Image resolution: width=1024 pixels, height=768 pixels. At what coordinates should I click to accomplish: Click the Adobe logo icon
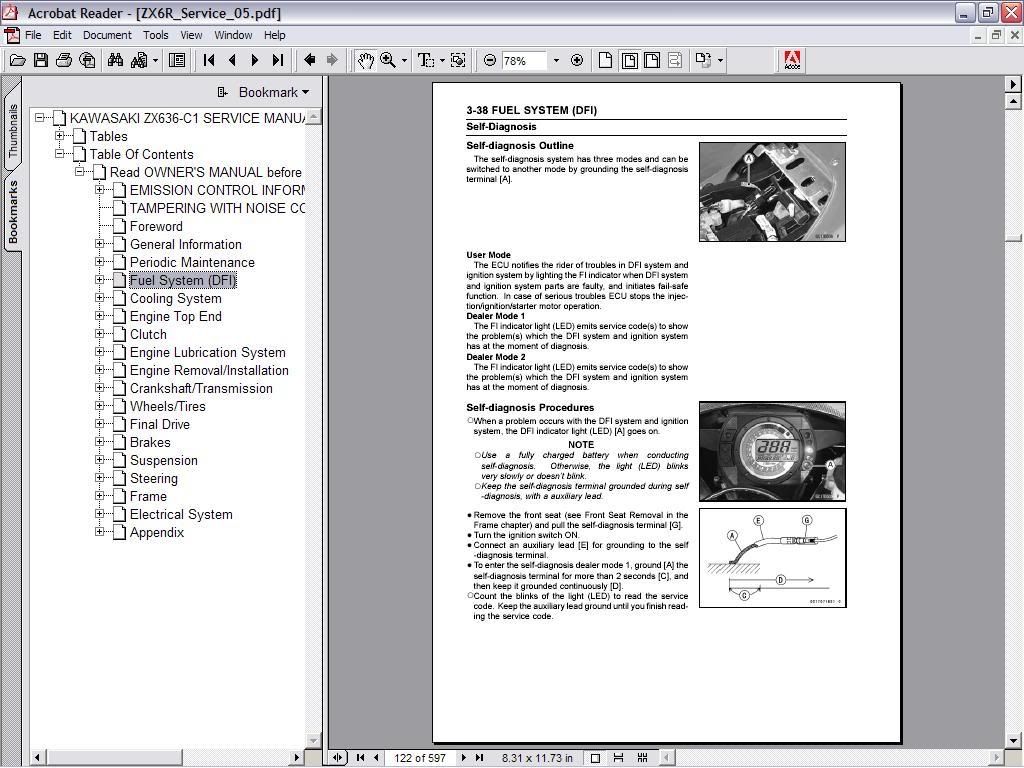point(792,61)
